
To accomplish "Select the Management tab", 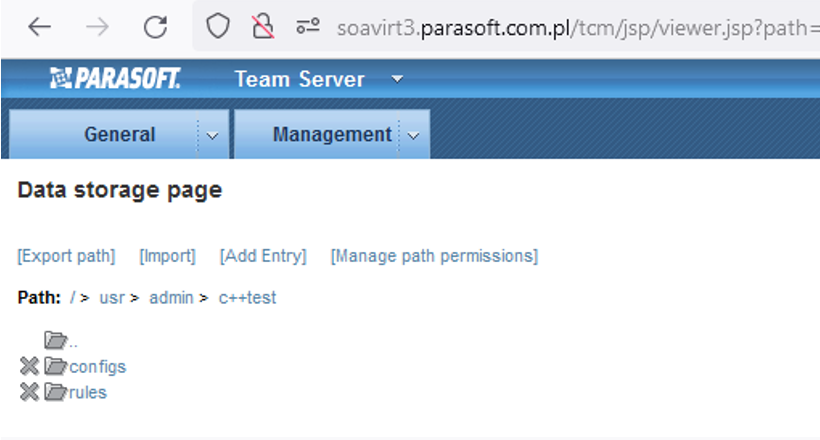I will click(x=332, y=134).
